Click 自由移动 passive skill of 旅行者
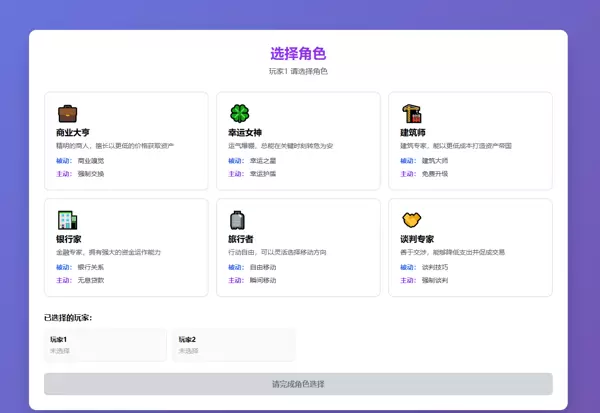Viewport: 600px width, 413px height. pyautogui.click(x=263, y=267)
